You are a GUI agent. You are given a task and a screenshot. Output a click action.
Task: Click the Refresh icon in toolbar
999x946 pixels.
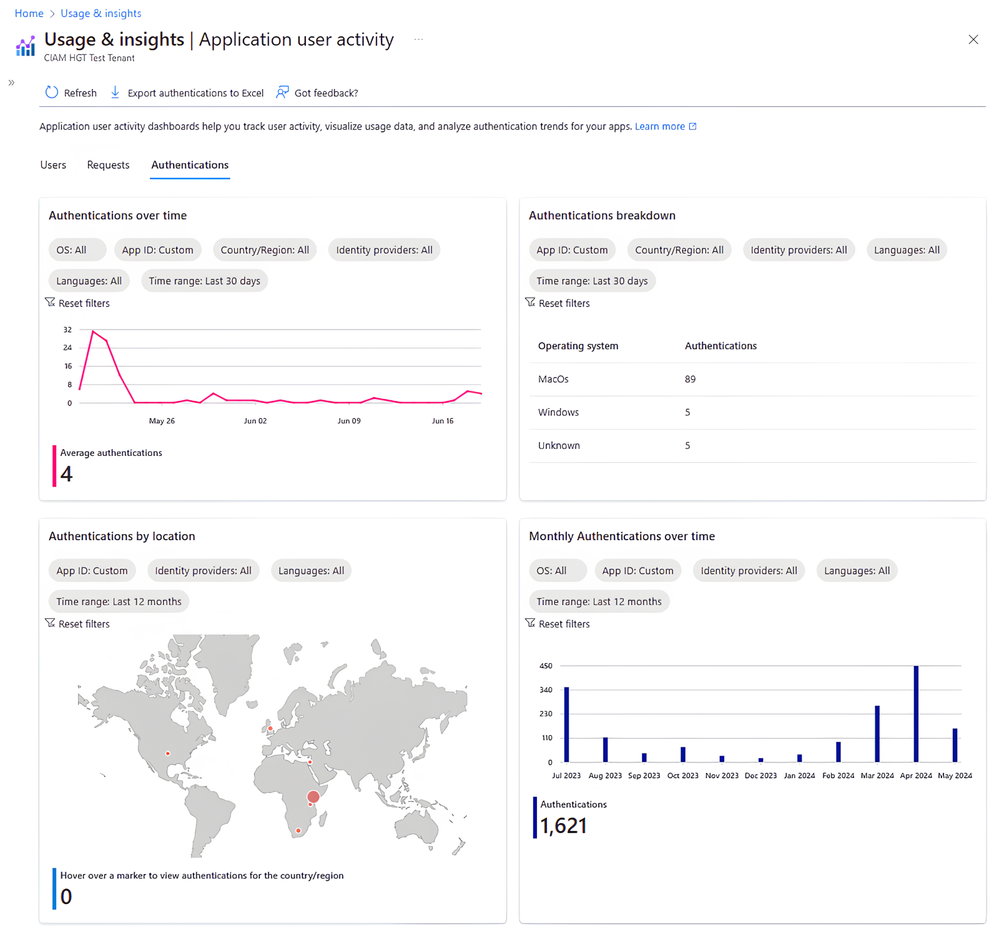52,92
